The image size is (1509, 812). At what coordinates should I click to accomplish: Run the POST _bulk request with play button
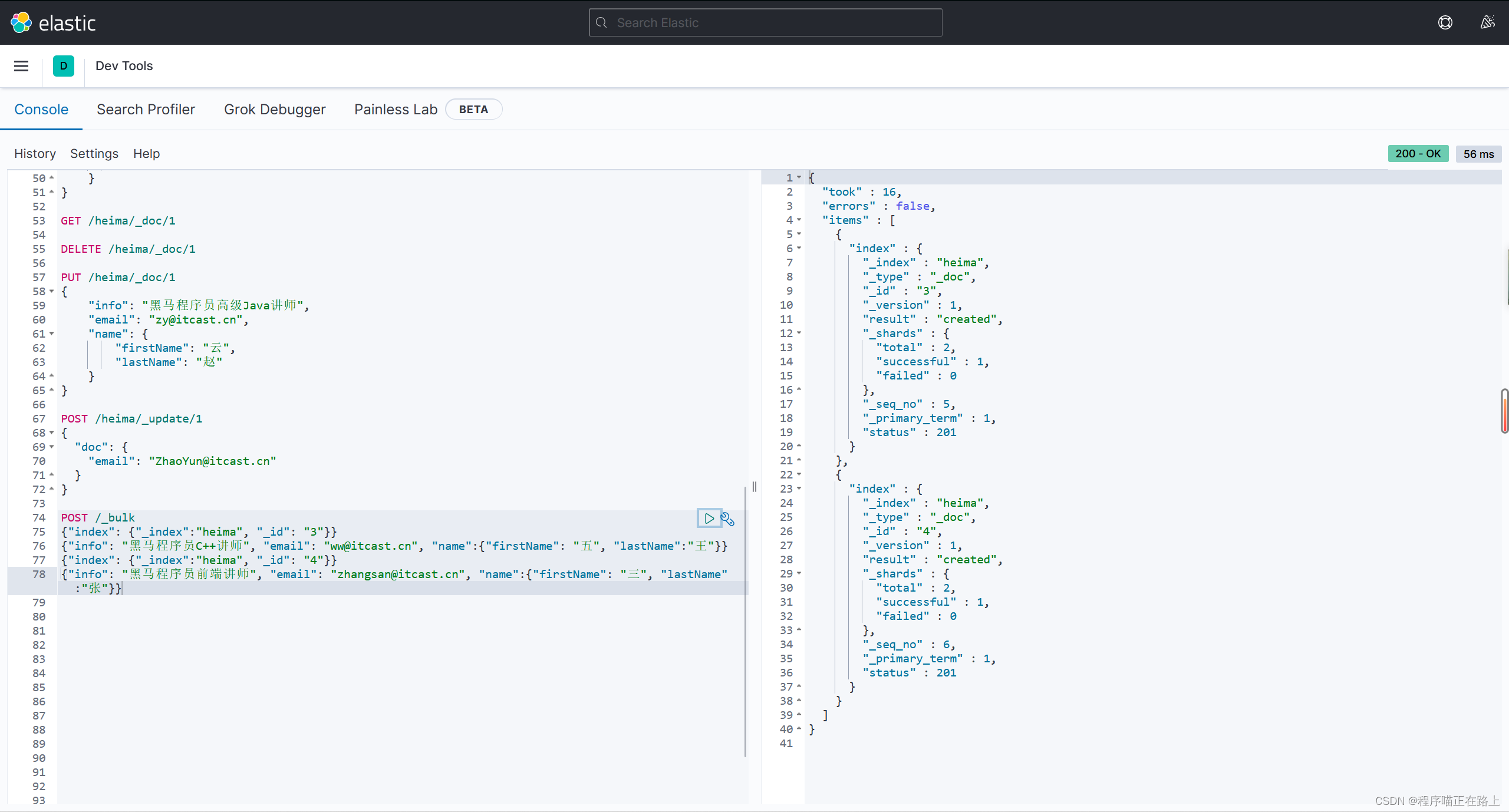[x=709, y=519]
